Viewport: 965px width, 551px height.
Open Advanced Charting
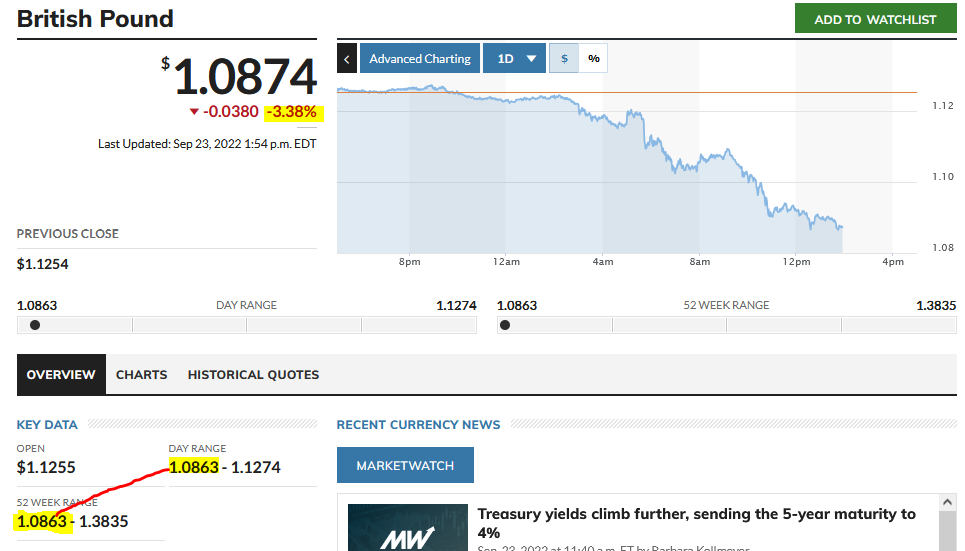[419, 59]
